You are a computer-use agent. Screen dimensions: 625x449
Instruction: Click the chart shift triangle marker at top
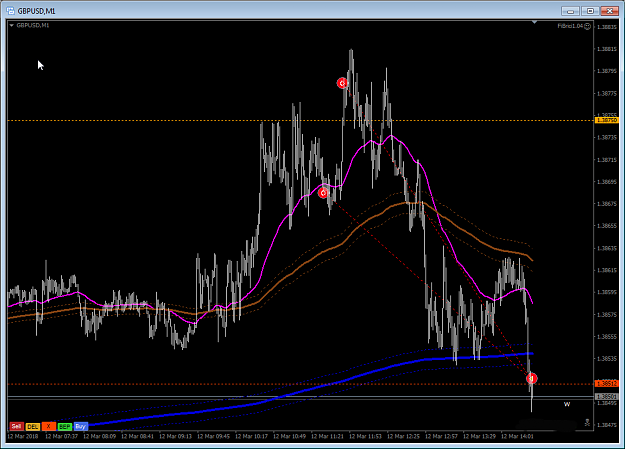[534, 22]
